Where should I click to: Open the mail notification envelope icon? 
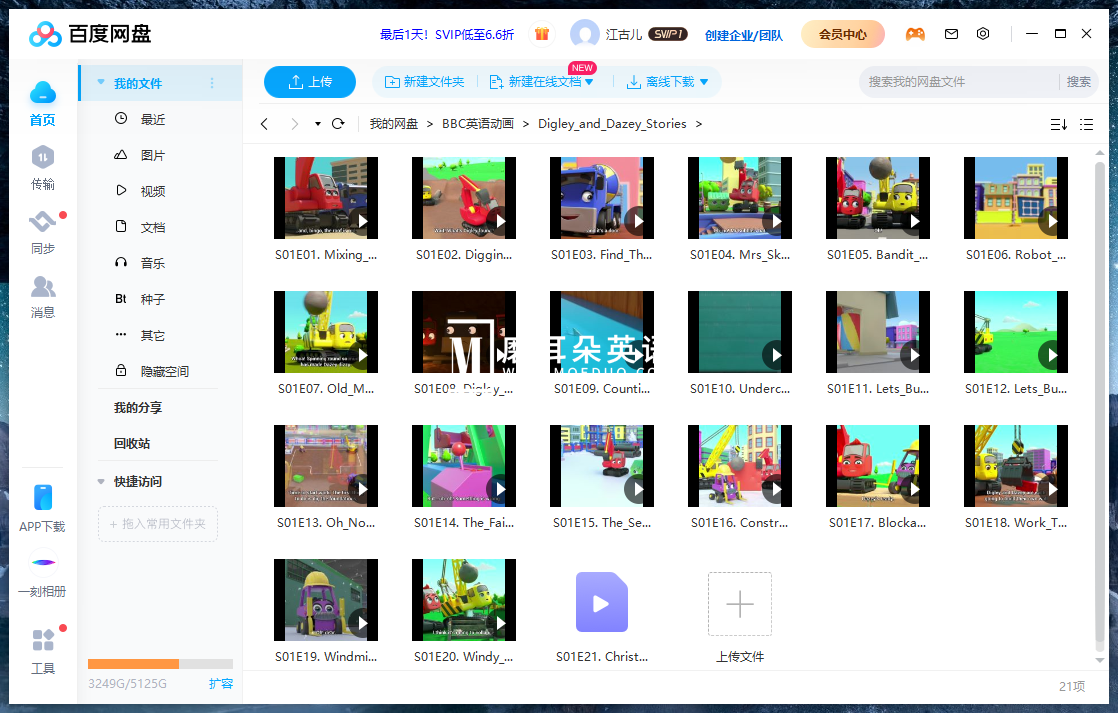pos(951,34)
